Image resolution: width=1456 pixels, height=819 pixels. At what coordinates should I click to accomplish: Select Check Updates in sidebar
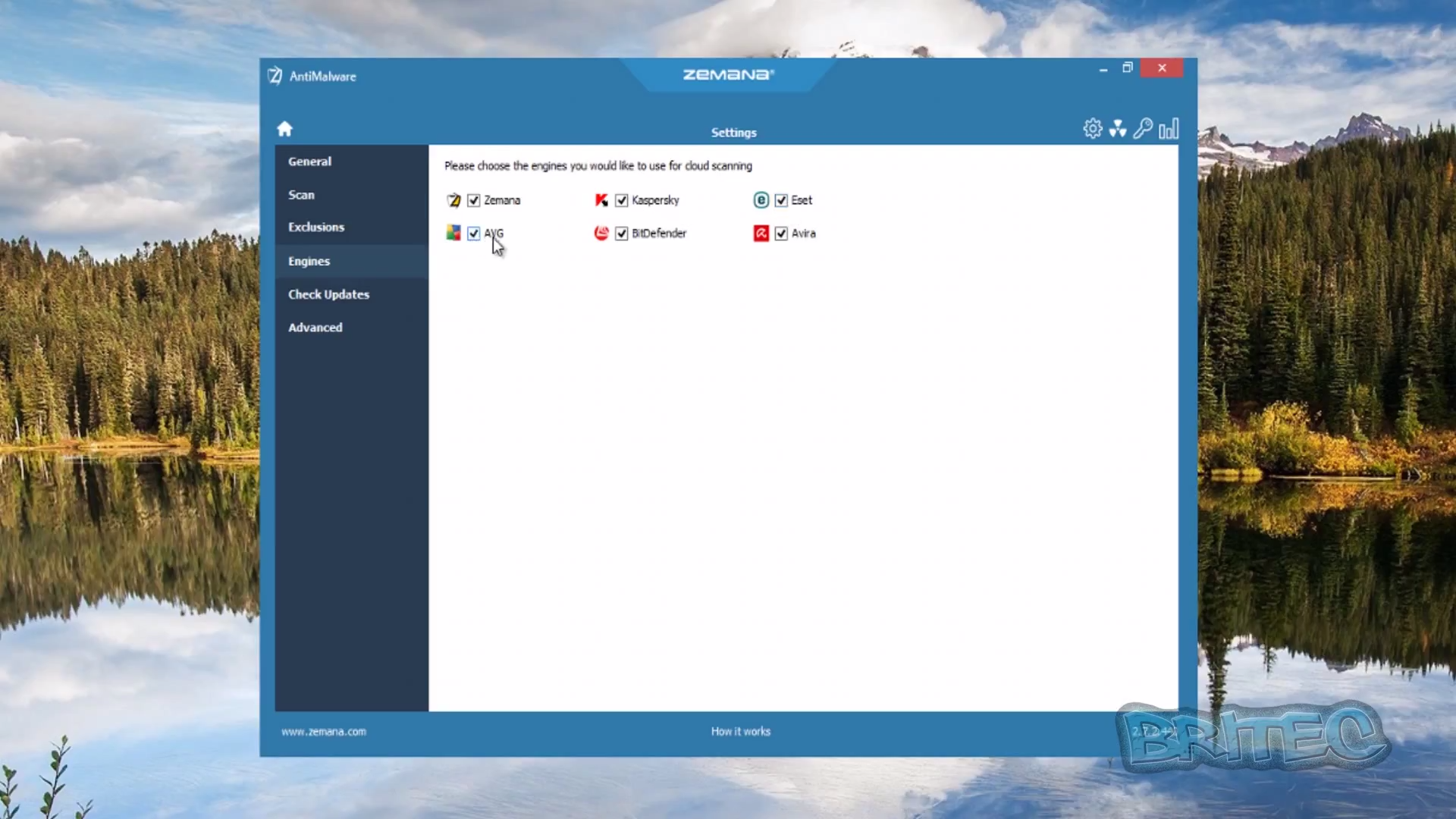click(328, 294)
